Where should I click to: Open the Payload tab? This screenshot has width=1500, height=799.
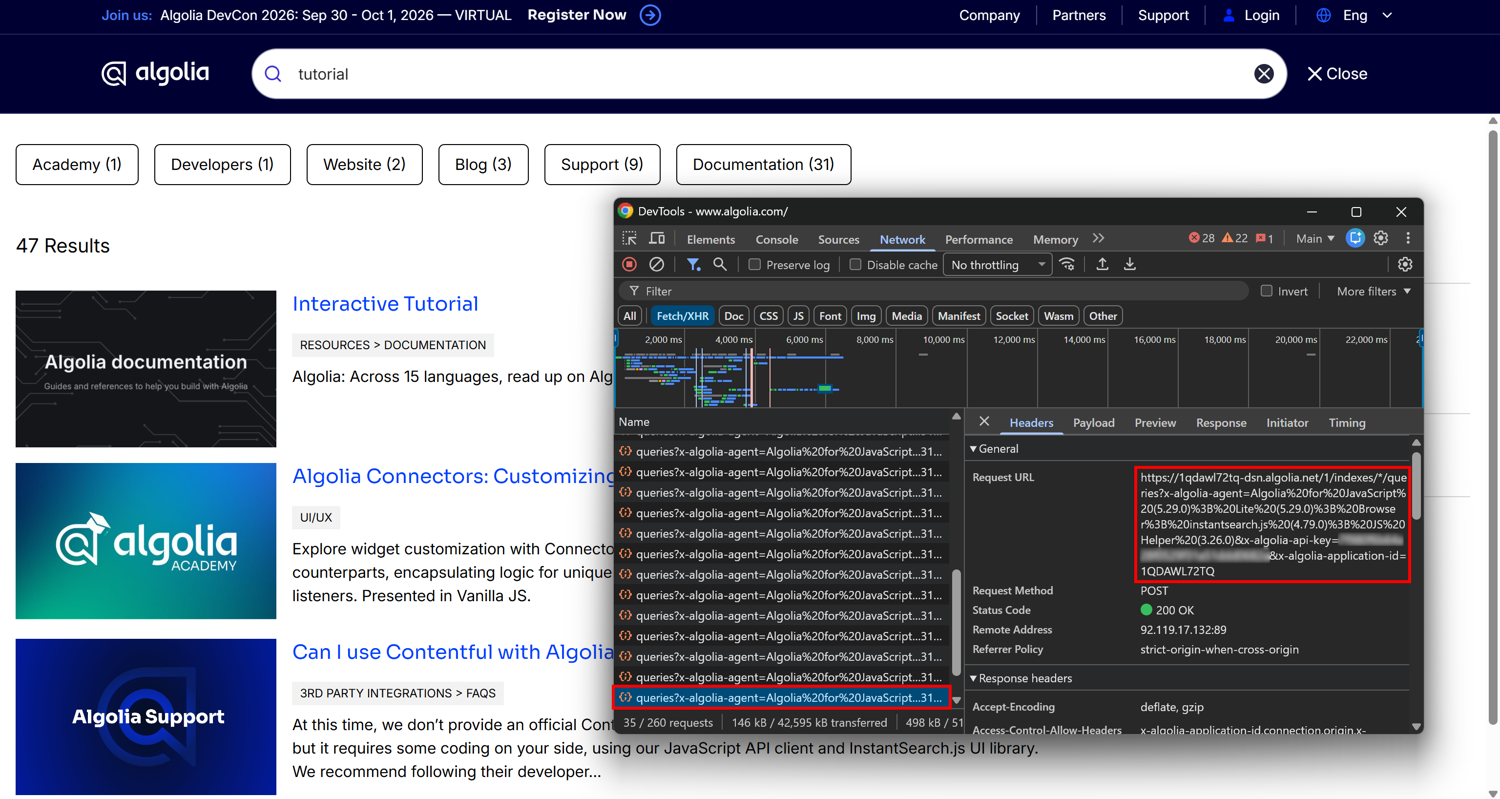pos(1094,422)
